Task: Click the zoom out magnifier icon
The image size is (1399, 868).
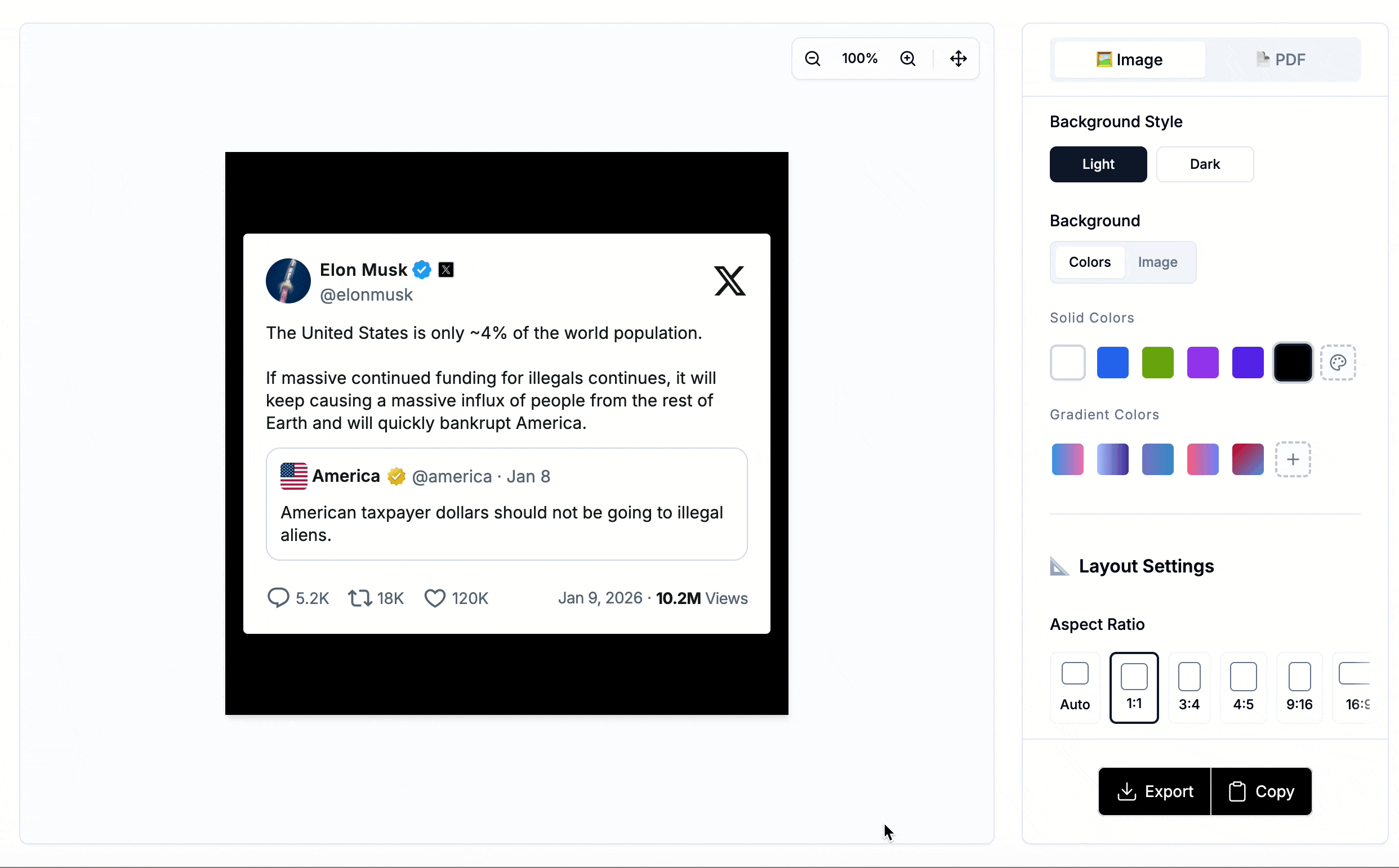Action: 812,59
